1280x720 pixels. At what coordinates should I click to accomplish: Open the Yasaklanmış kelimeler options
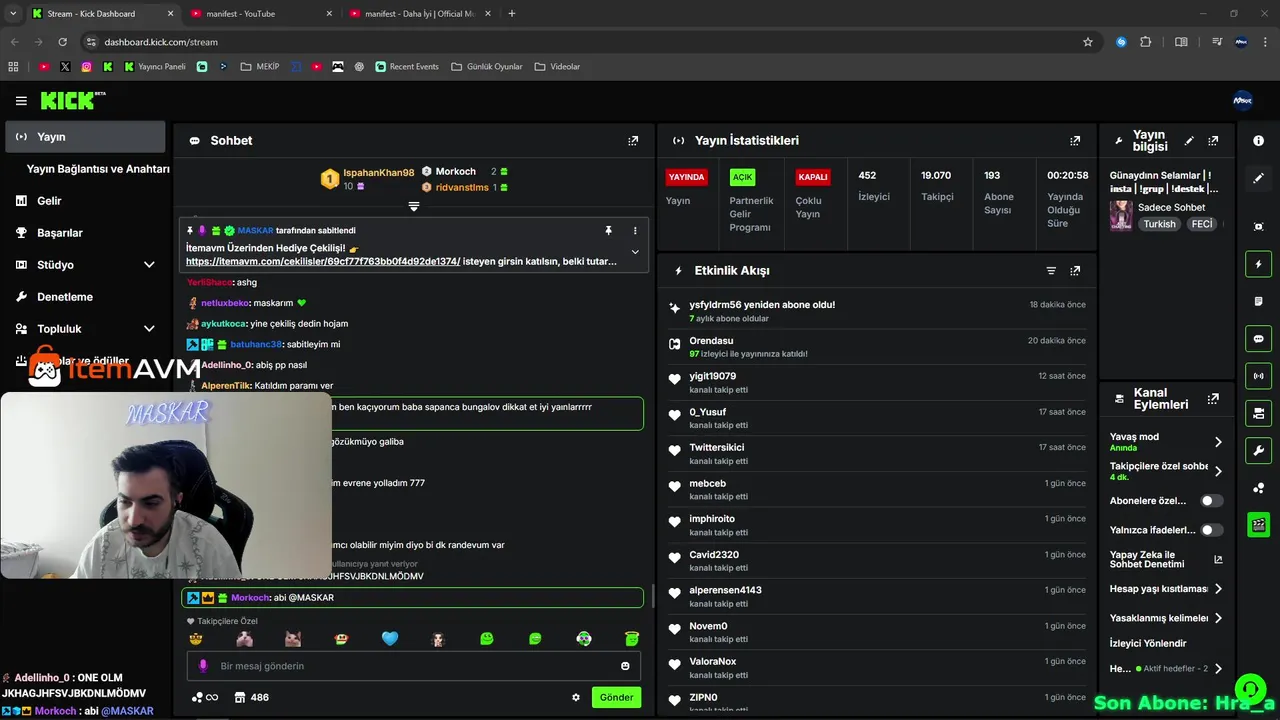pyautogui.click(x=1218, y=618)
